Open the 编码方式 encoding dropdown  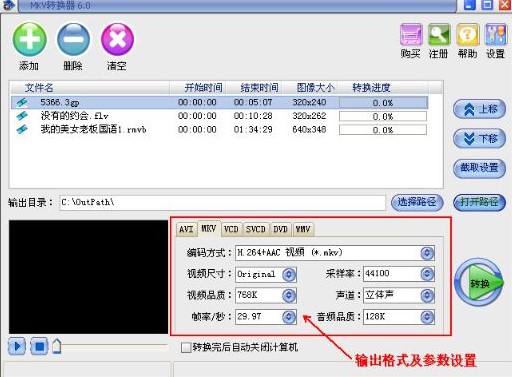[x=427, y=253]
